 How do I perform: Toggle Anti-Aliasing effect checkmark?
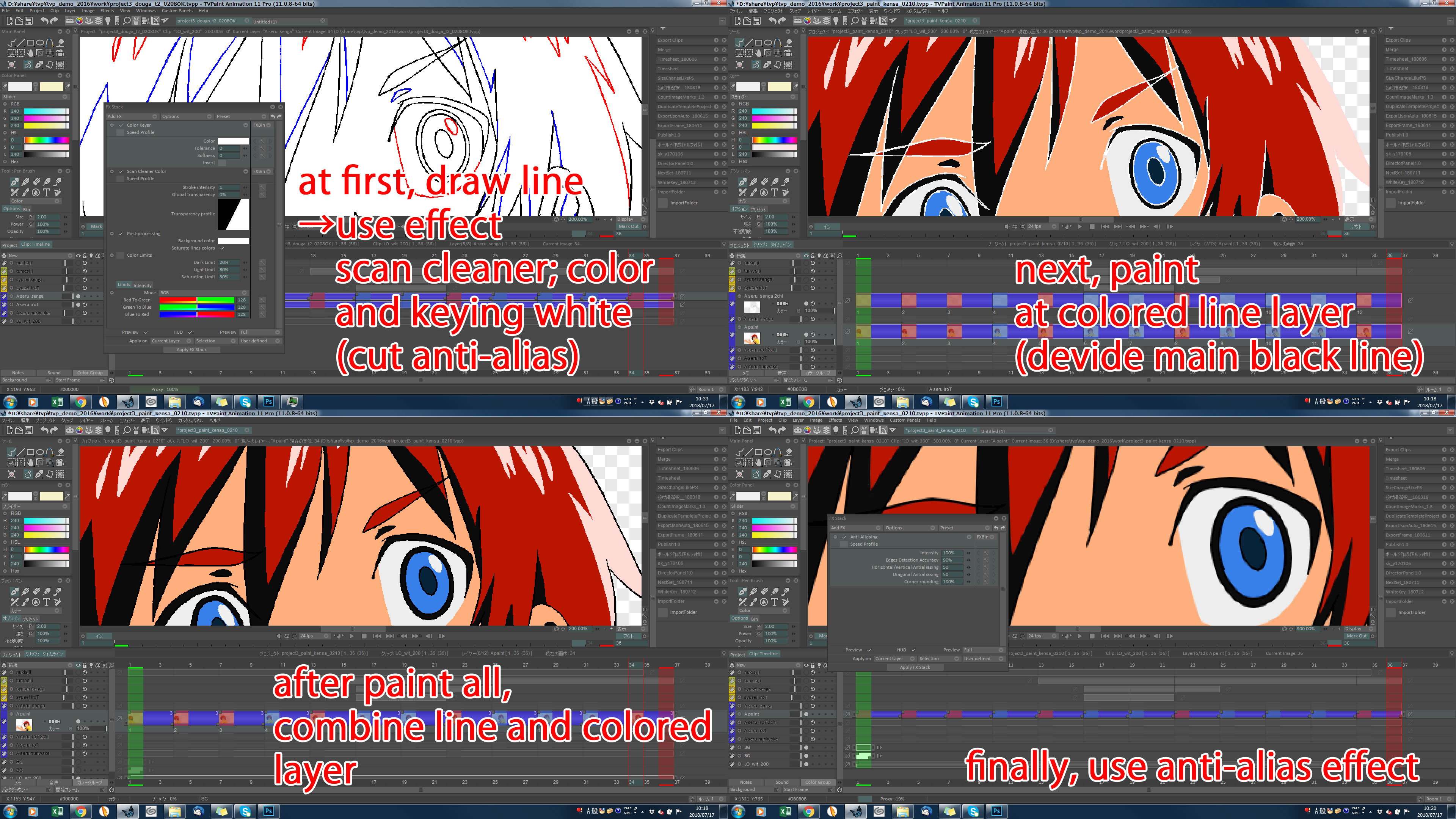(844, 537)
